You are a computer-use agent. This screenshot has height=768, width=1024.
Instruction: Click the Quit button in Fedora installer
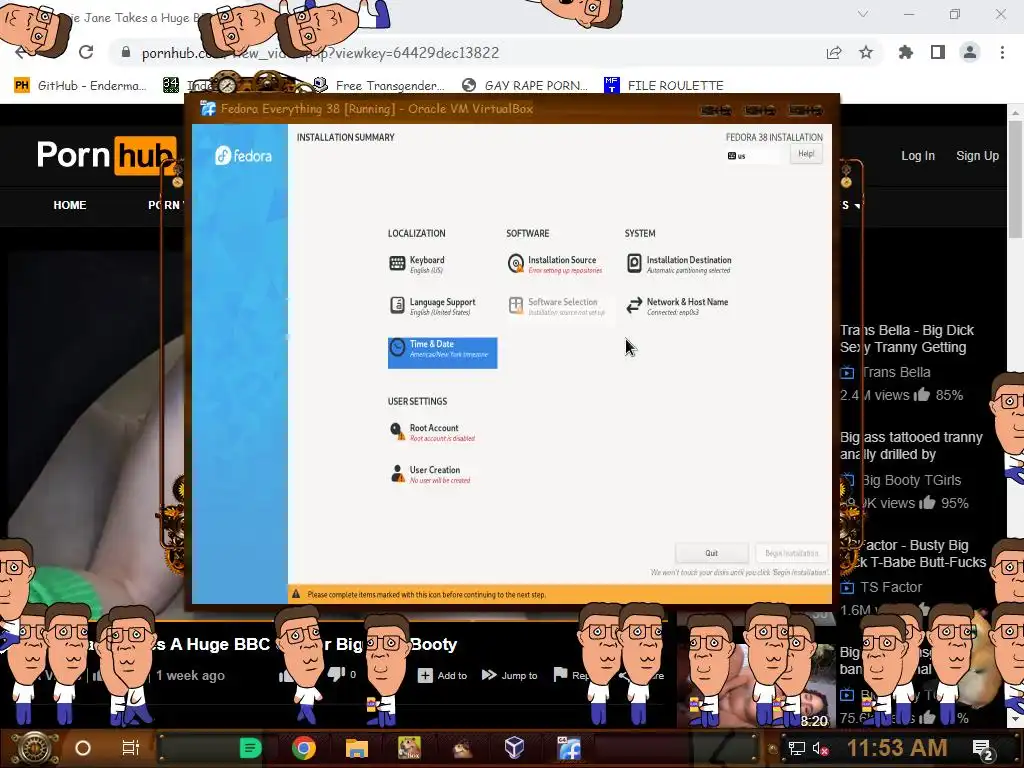(x=711, y=553)
